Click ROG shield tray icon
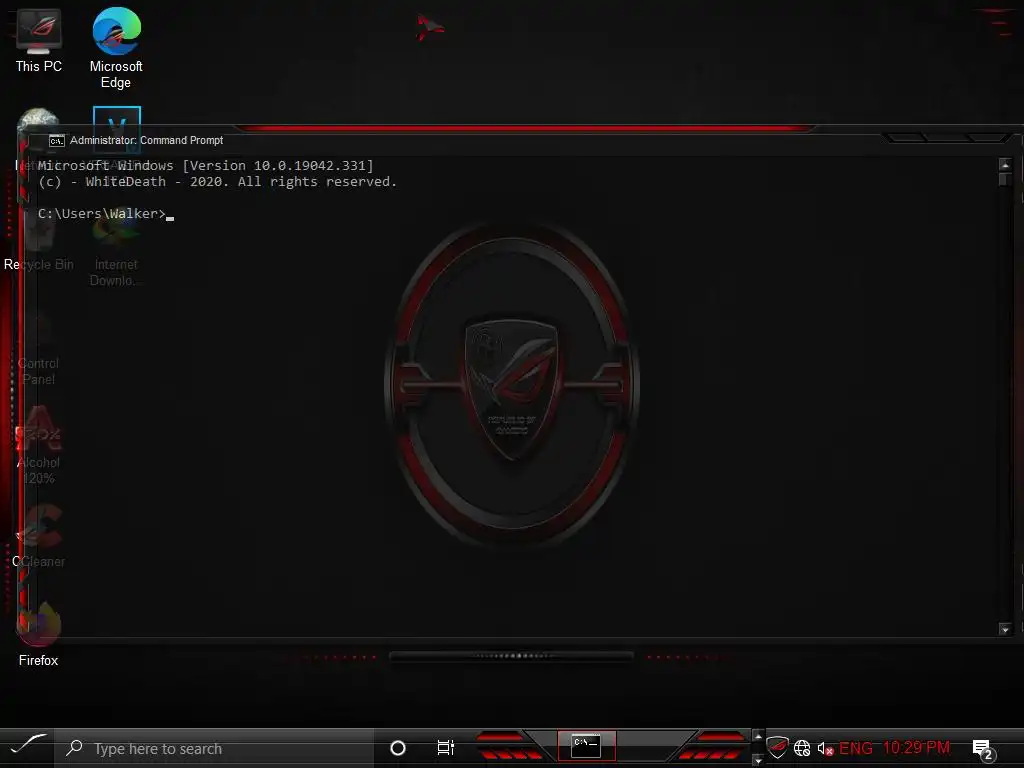 coord(777,746)
